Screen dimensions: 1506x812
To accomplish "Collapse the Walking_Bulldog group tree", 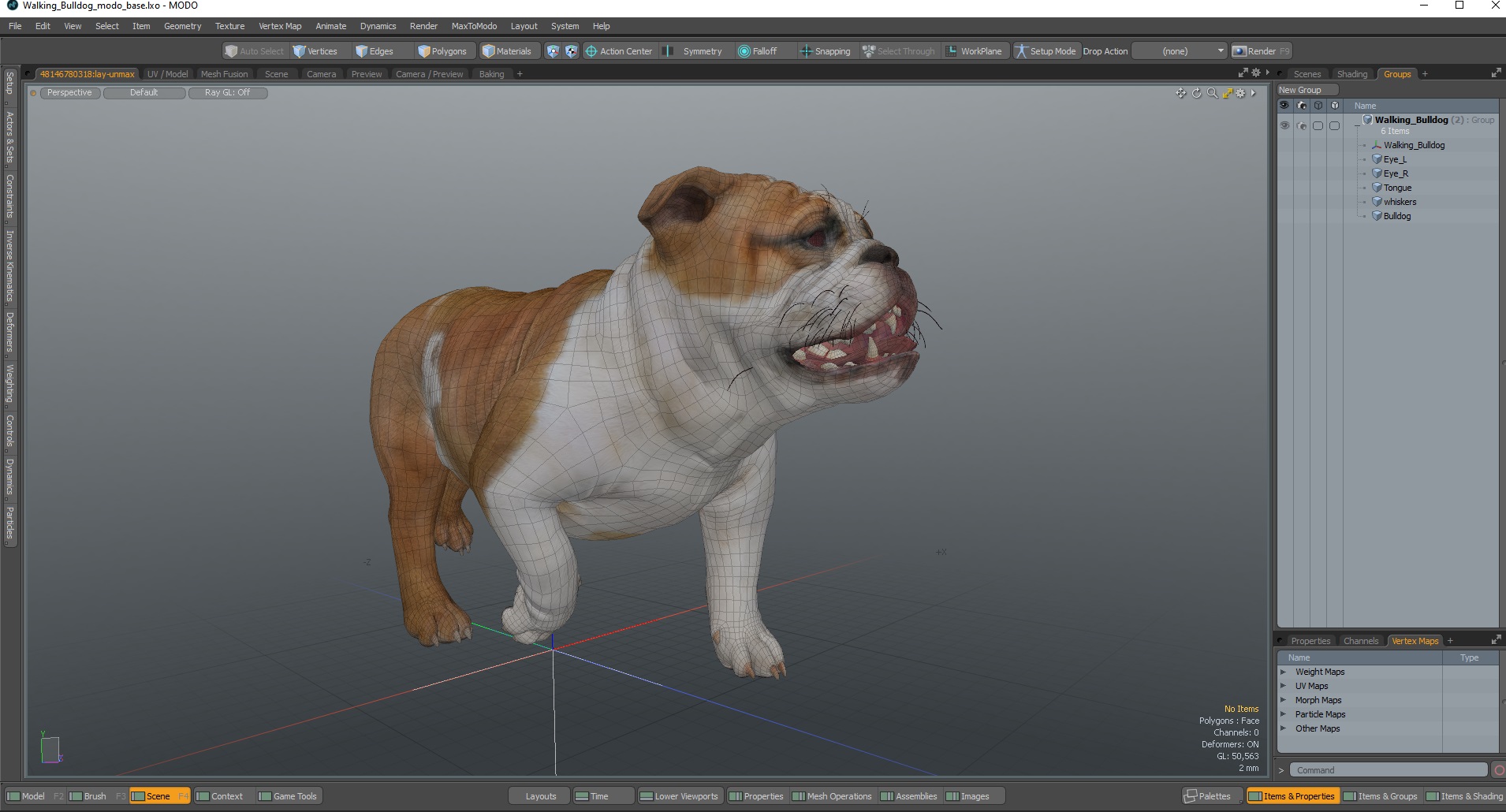I will 1356,126.
